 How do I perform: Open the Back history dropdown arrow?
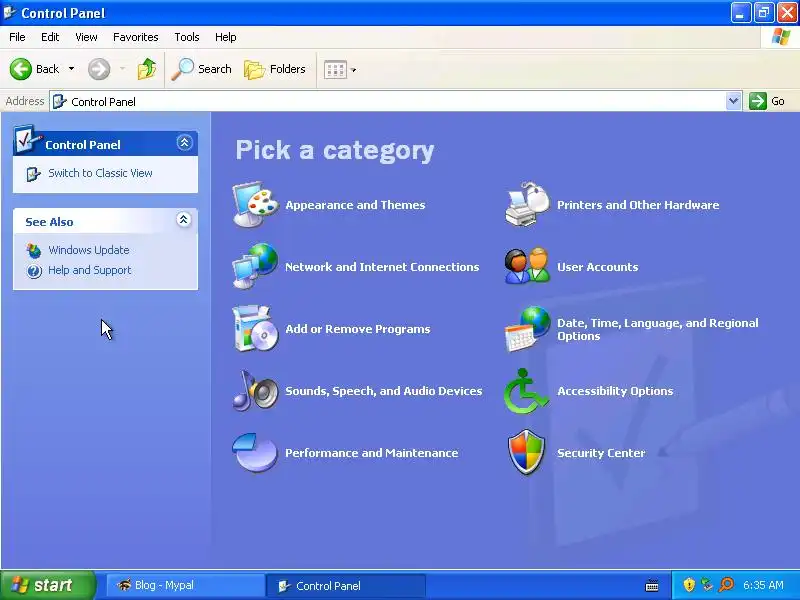(x=71, y=69)
